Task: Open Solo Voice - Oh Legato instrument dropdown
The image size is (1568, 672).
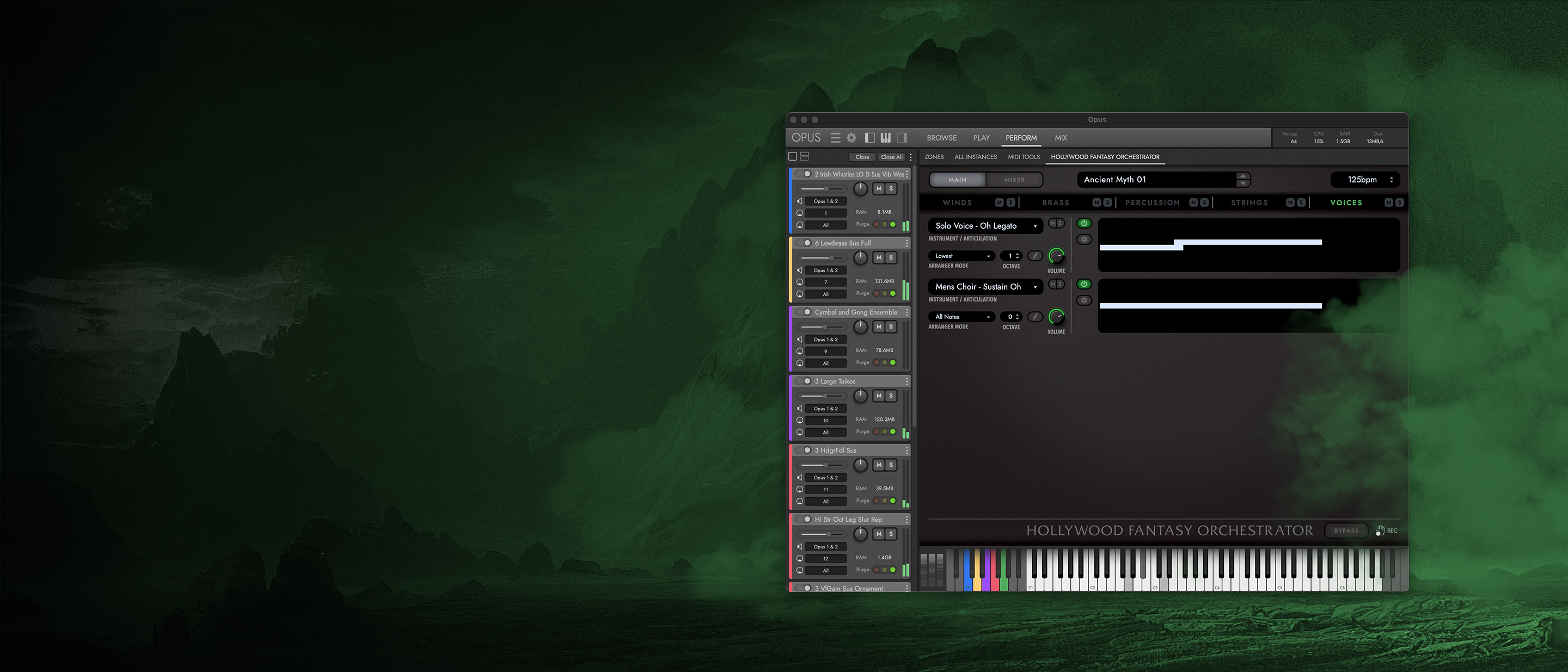Action: click(x=985, y=226)
